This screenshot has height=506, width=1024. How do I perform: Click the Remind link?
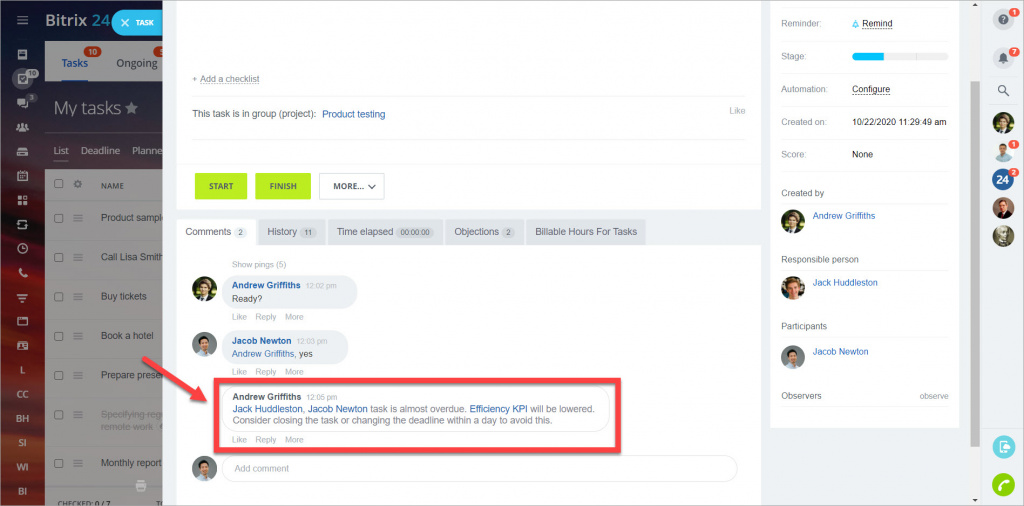[877, 24]
